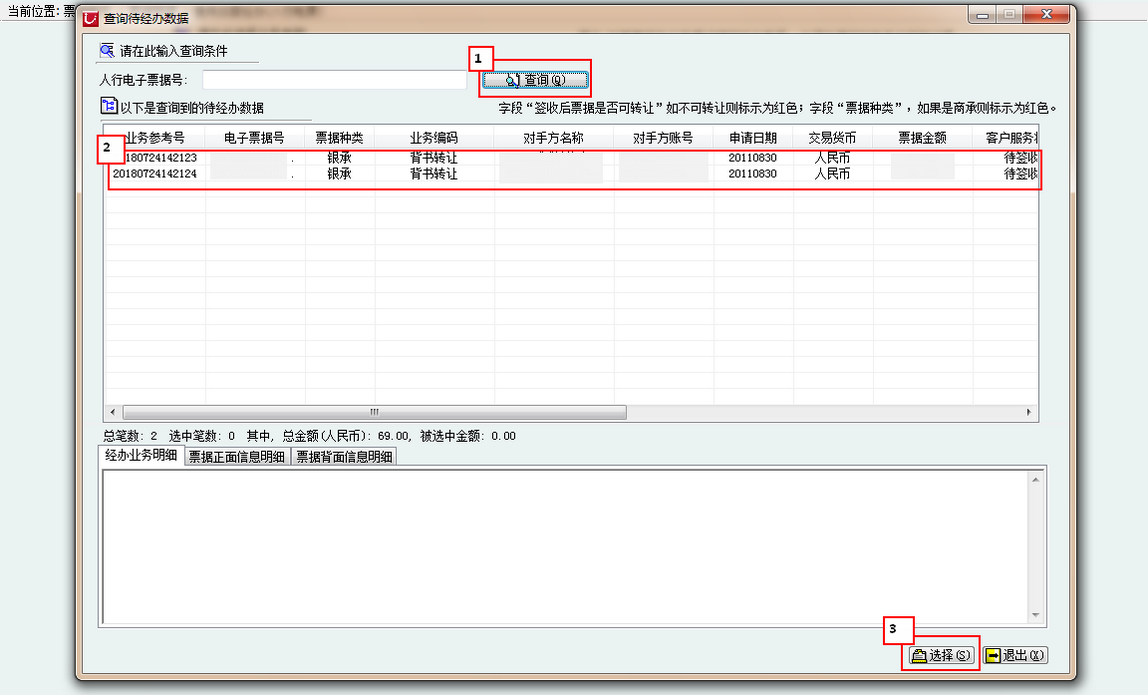Select the 经办业务明细 tab
Viewport: 1148px width, 695px height.
(x=141, y=456)
